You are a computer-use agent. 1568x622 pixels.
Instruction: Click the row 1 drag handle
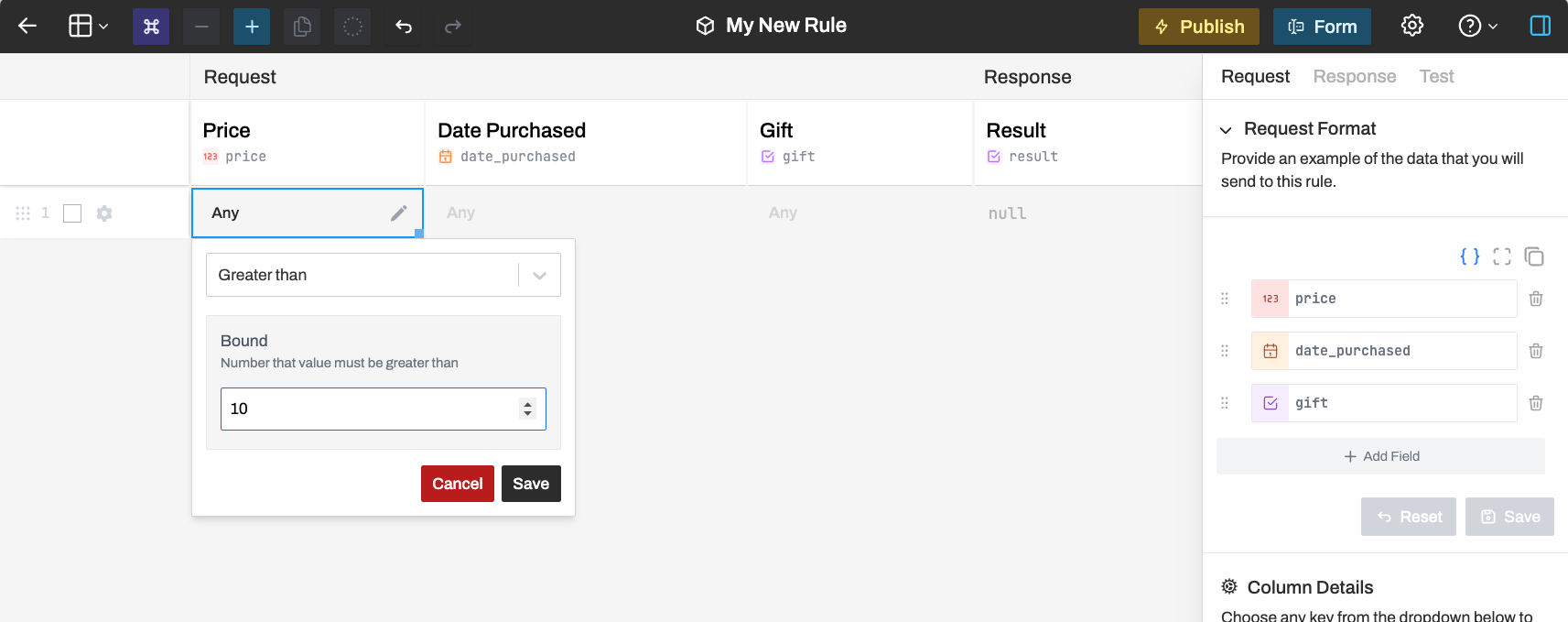[x=23, y=213]
